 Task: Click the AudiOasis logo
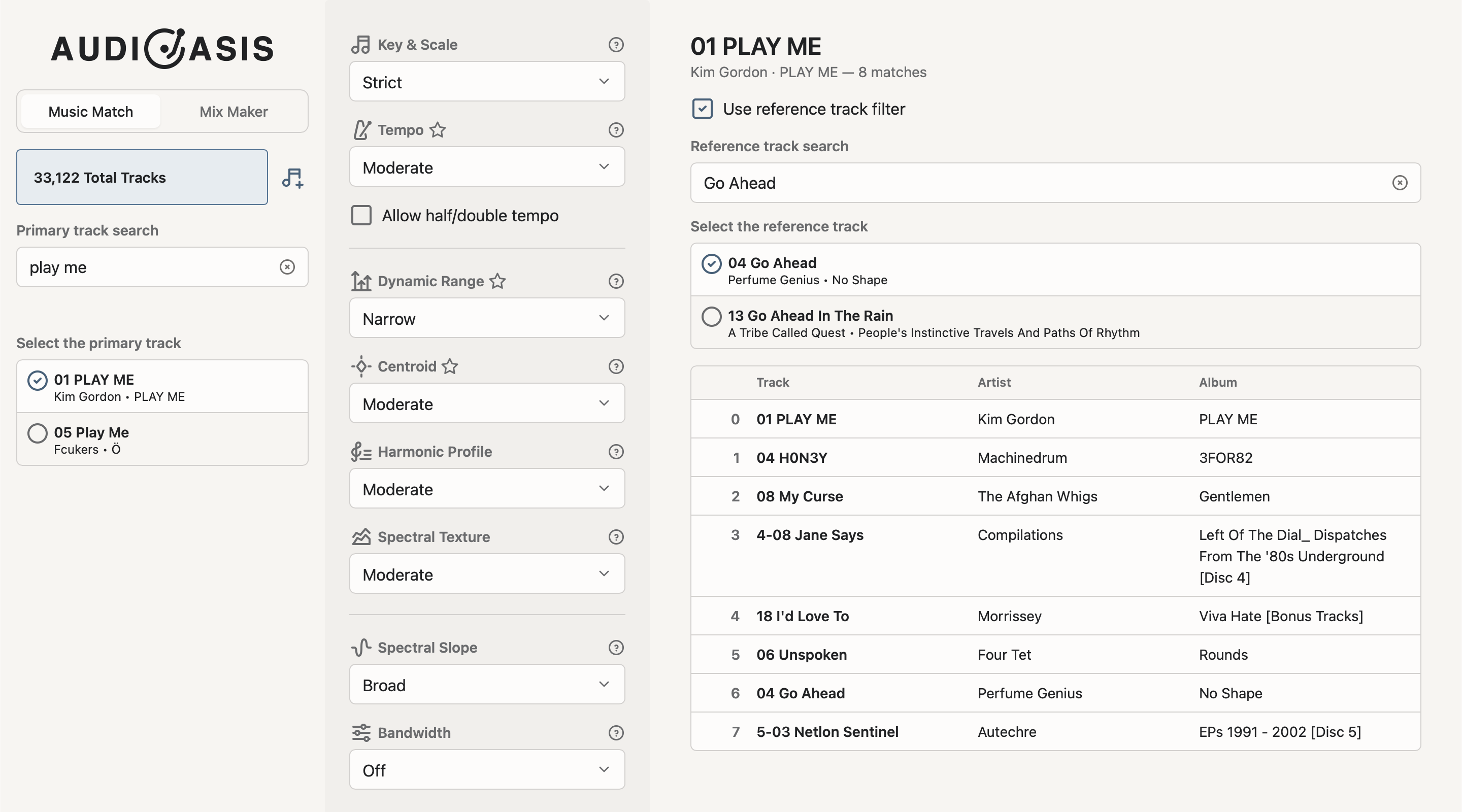coord(162,48)
